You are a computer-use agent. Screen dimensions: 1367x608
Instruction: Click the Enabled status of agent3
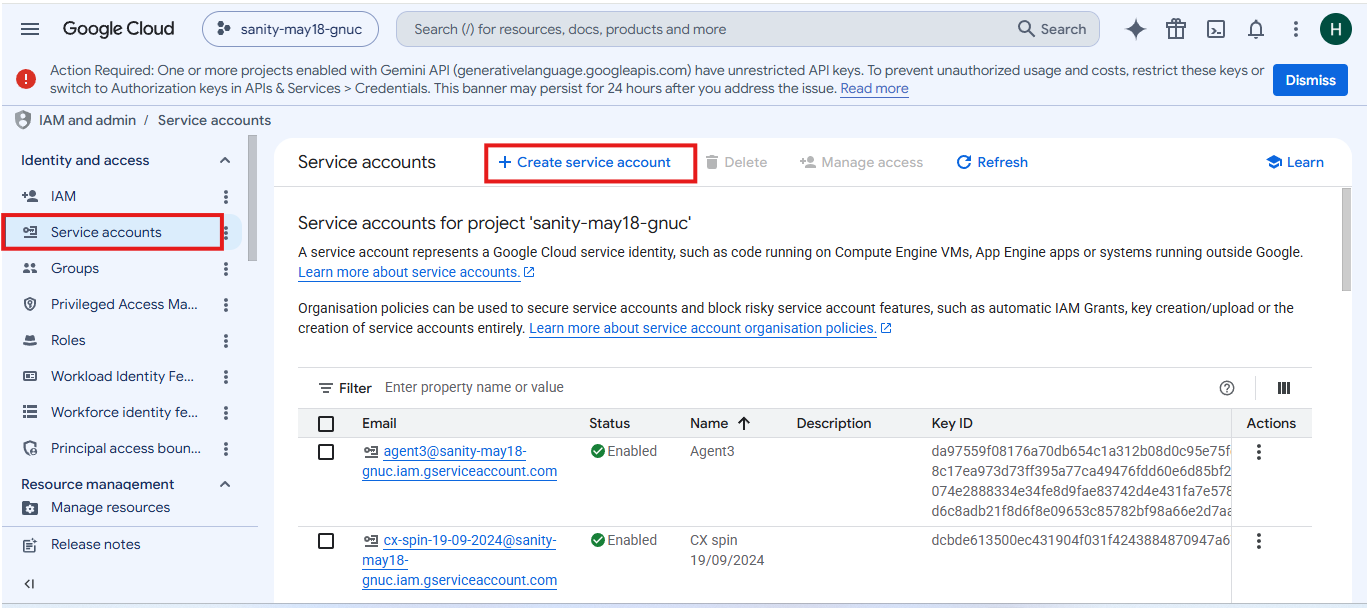click(x=624, y=451)
